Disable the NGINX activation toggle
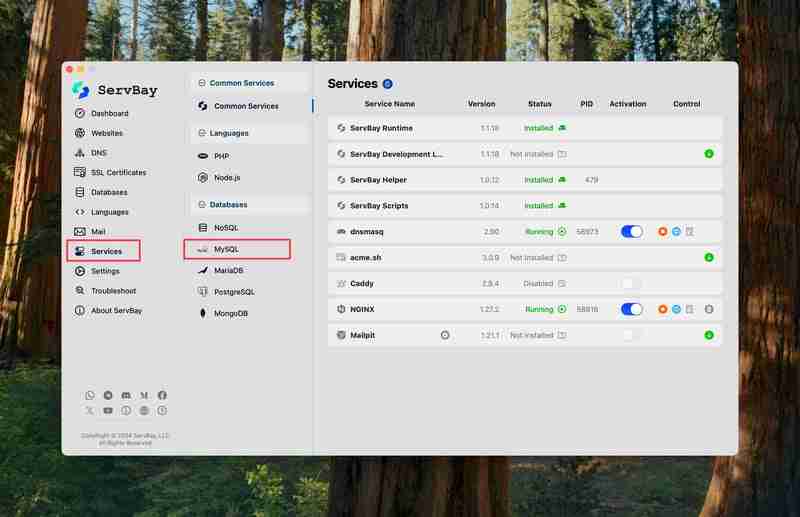The image size is (800, 517). 631,309
